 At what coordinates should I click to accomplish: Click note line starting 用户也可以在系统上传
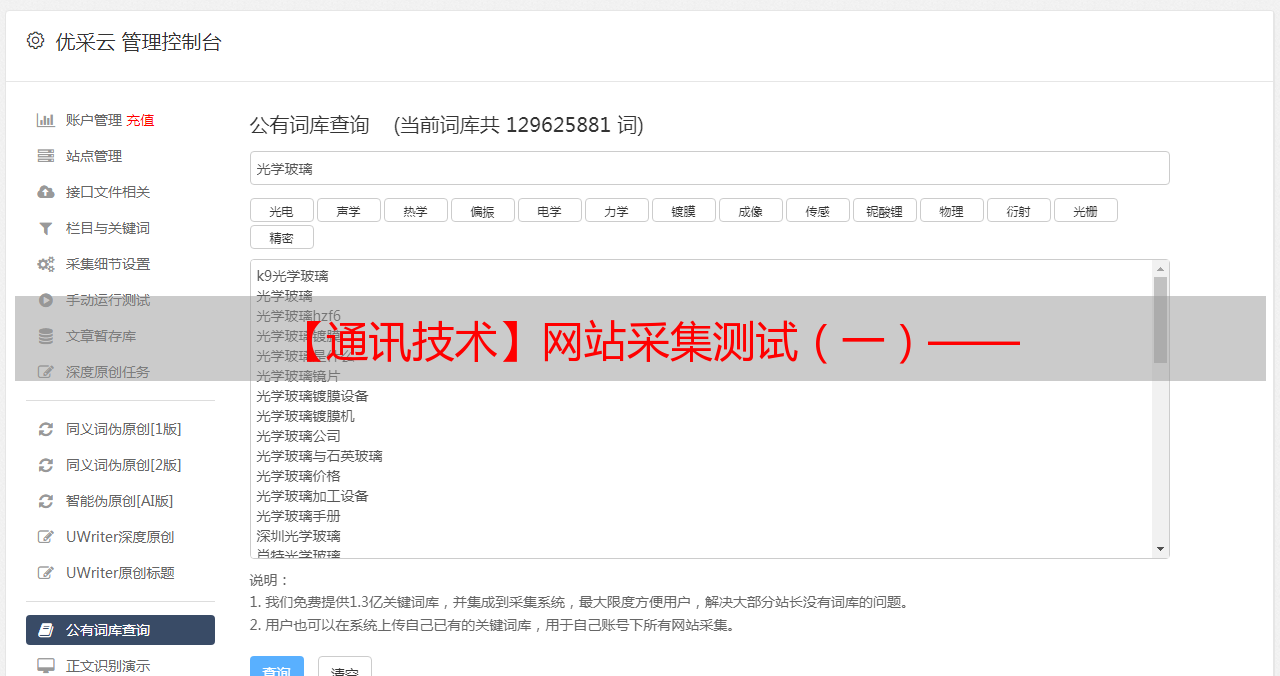point(494,625)
